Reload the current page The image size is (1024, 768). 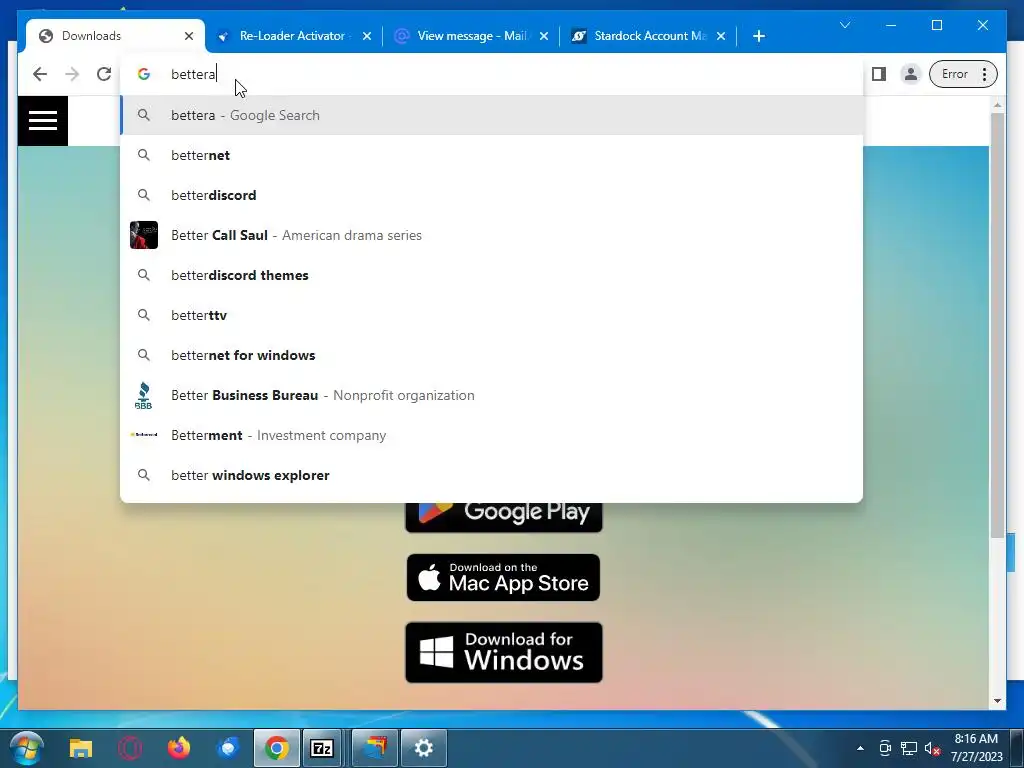104,74
